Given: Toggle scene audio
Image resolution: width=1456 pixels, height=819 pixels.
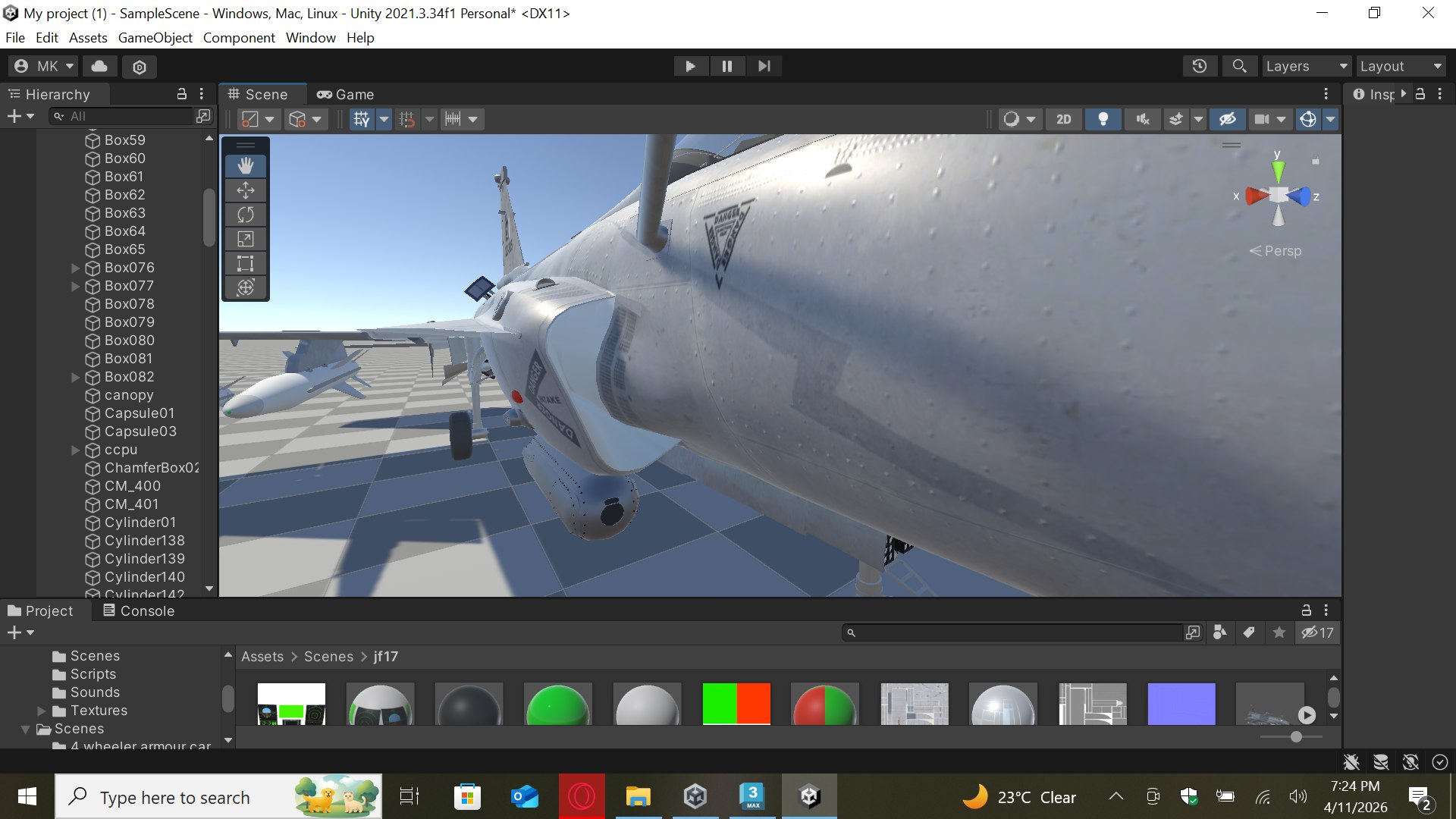Looking at the screenshot, I should click(1143, 119).
